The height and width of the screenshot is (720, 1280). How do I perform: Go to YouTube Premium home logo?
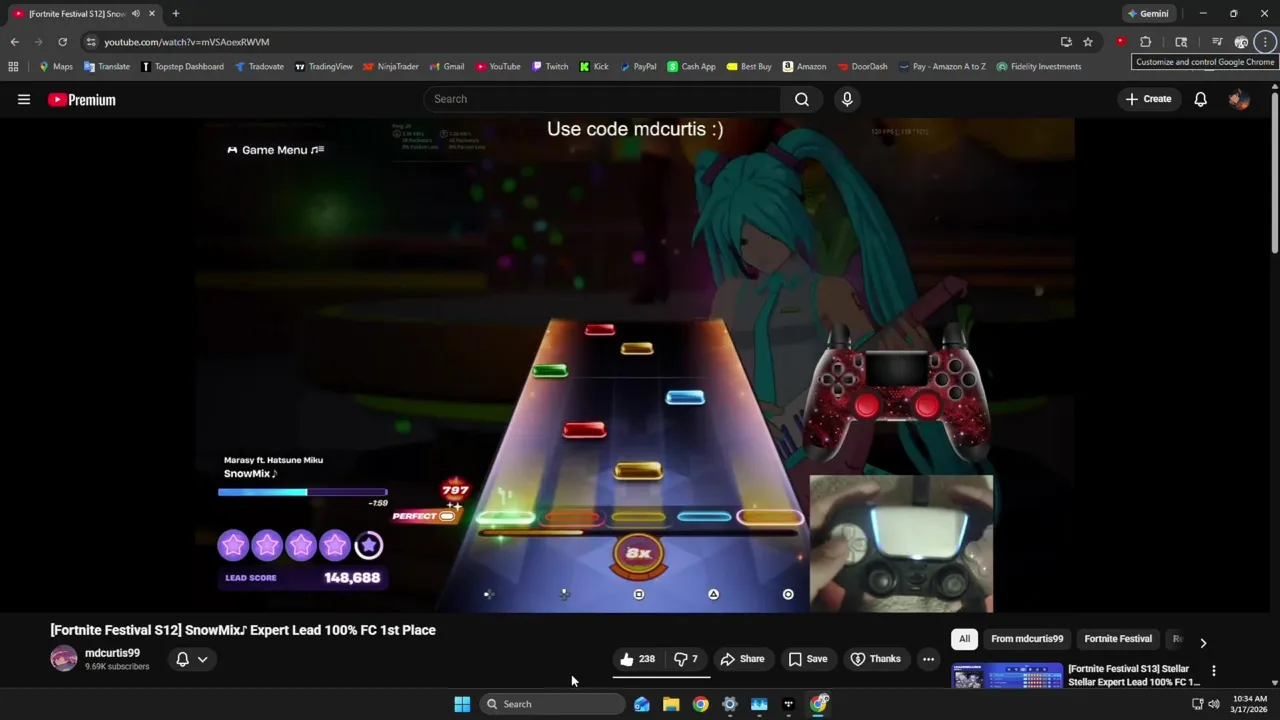(82, 100)
